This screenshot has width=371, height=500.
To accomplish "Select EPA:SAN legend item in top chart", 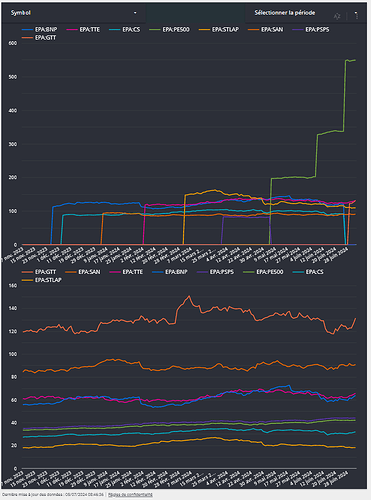I will (x=266, y=30).
